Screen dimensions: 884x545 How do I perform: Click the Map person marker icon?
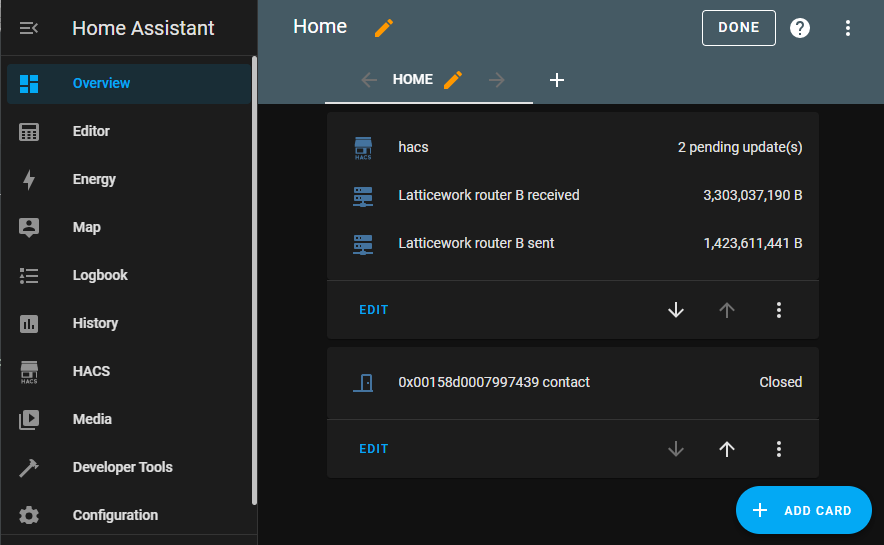[29, 228]
